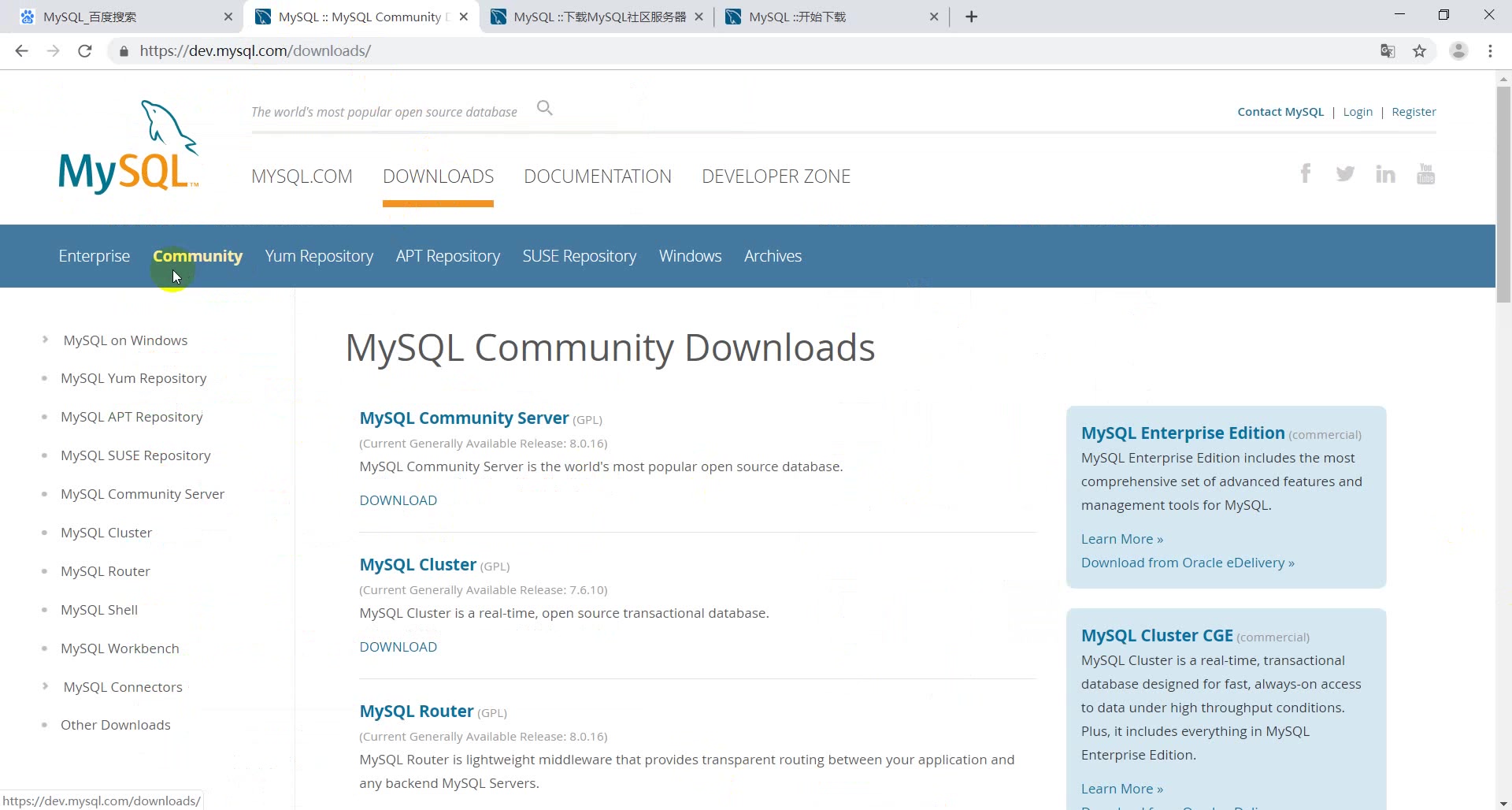Close the MySQL_百度搜索 tab
Screen dimensions: 1512x810
[x=228, y=17]
